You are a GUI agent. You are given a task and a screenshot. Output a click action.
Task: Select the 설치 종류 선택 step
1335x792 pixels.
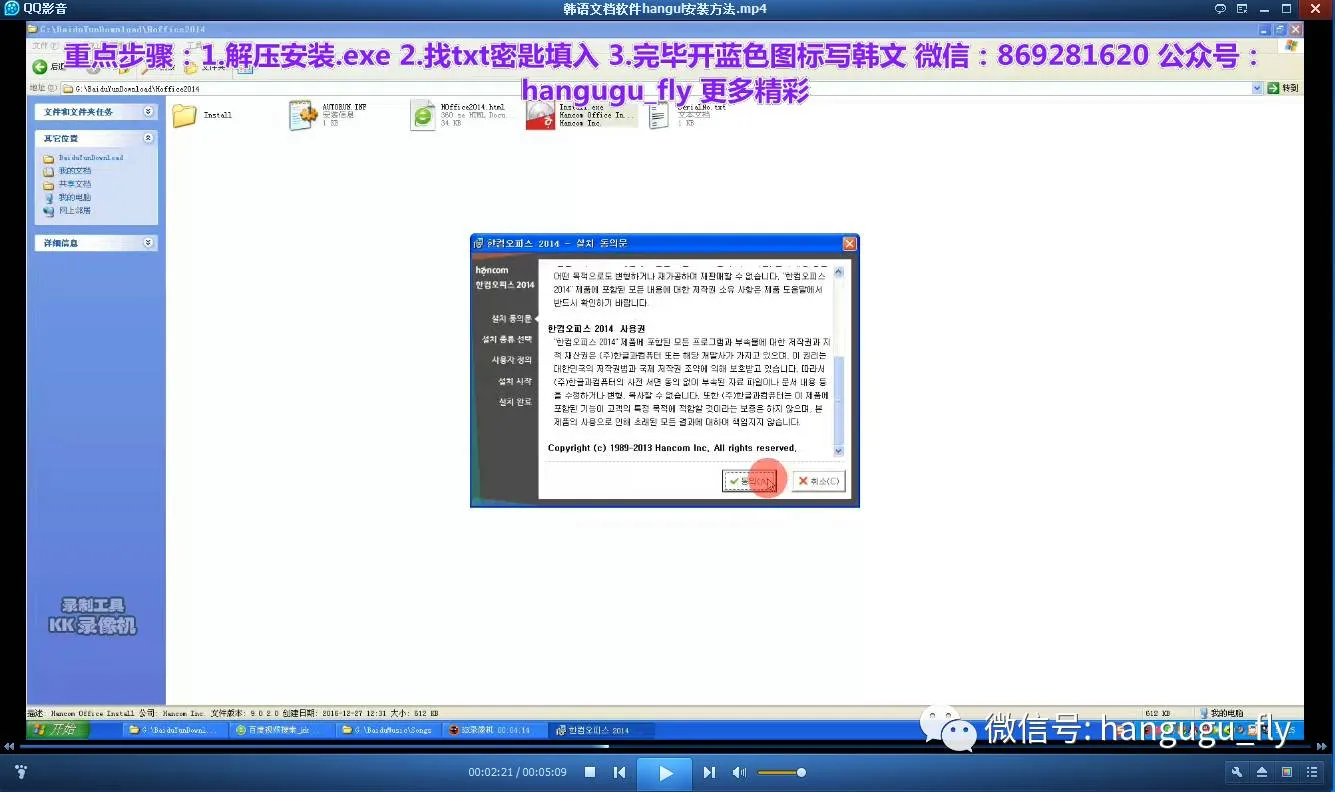pyautogui.click(x=507, y=339)
